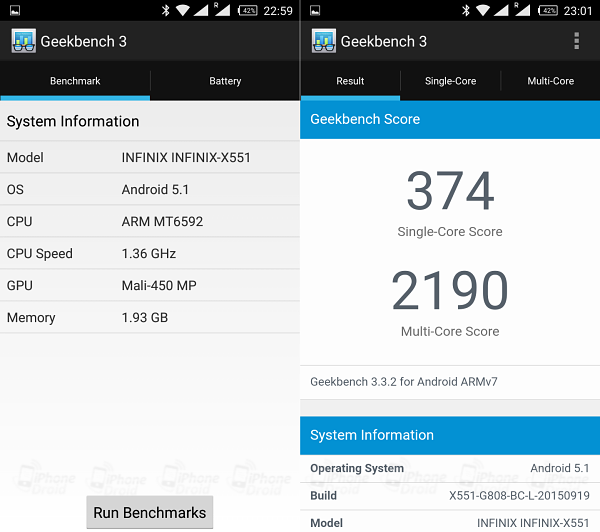Tap the Run Benchmarks button
Image resolution: width=600 pixels, height=532 pixels.
click(150, 512)
